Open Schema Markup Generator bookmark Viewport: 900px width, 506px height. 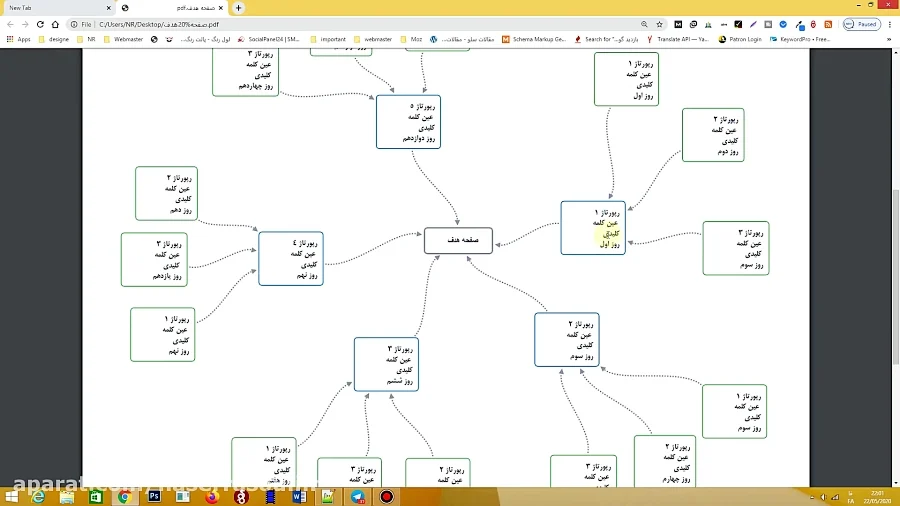pos(534,40)
